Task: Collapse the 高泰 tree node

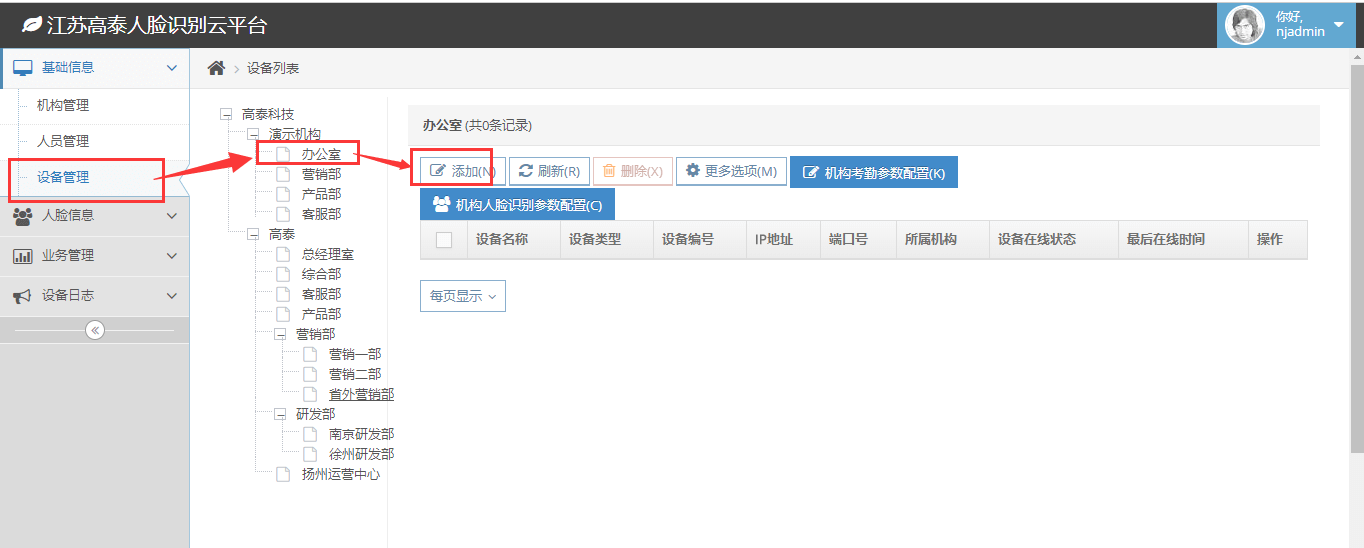Action: coord(253,235)
